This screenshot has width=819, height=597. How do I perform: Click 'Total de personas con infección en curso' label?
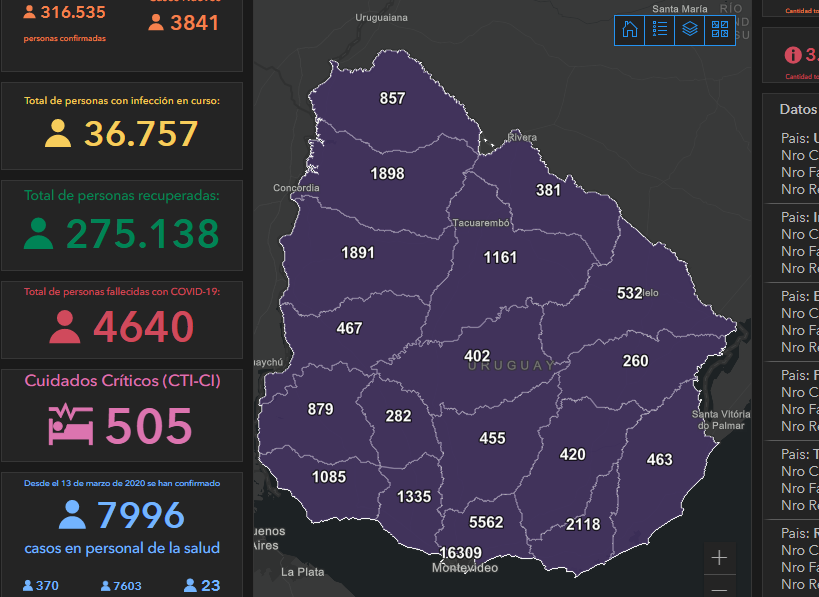tap(122, 100)
